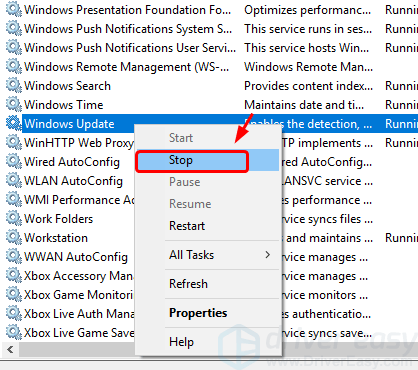Click the gear icon beside Windows Search
This screenshot has width=418, height=370.
[14, 86]
